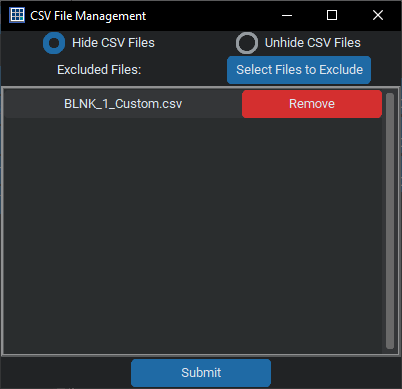Remove BLNK_1_Custom.csv from the excluded list
This screenshot has width=402, height=389.
pyautogui.click(x=312, y=104)
